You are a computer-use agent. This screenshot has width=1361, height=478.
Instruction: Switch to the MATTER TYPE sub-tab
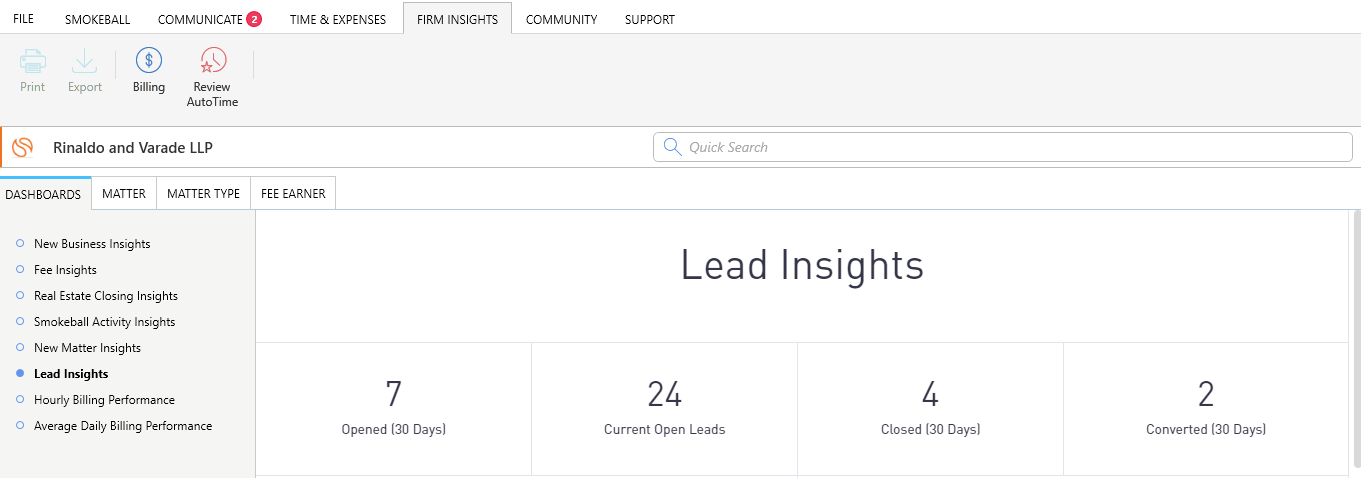coord(203,194)
